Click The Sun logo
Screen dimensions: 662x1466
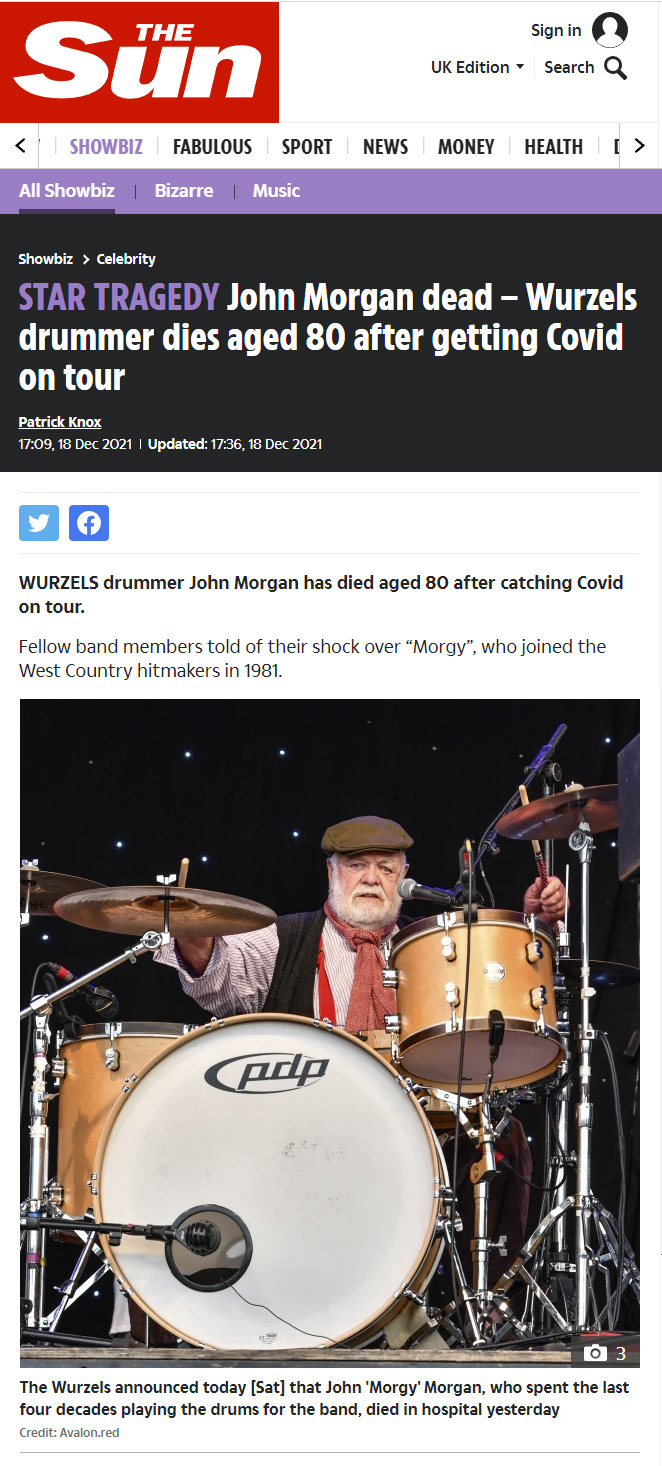(139, 62)
